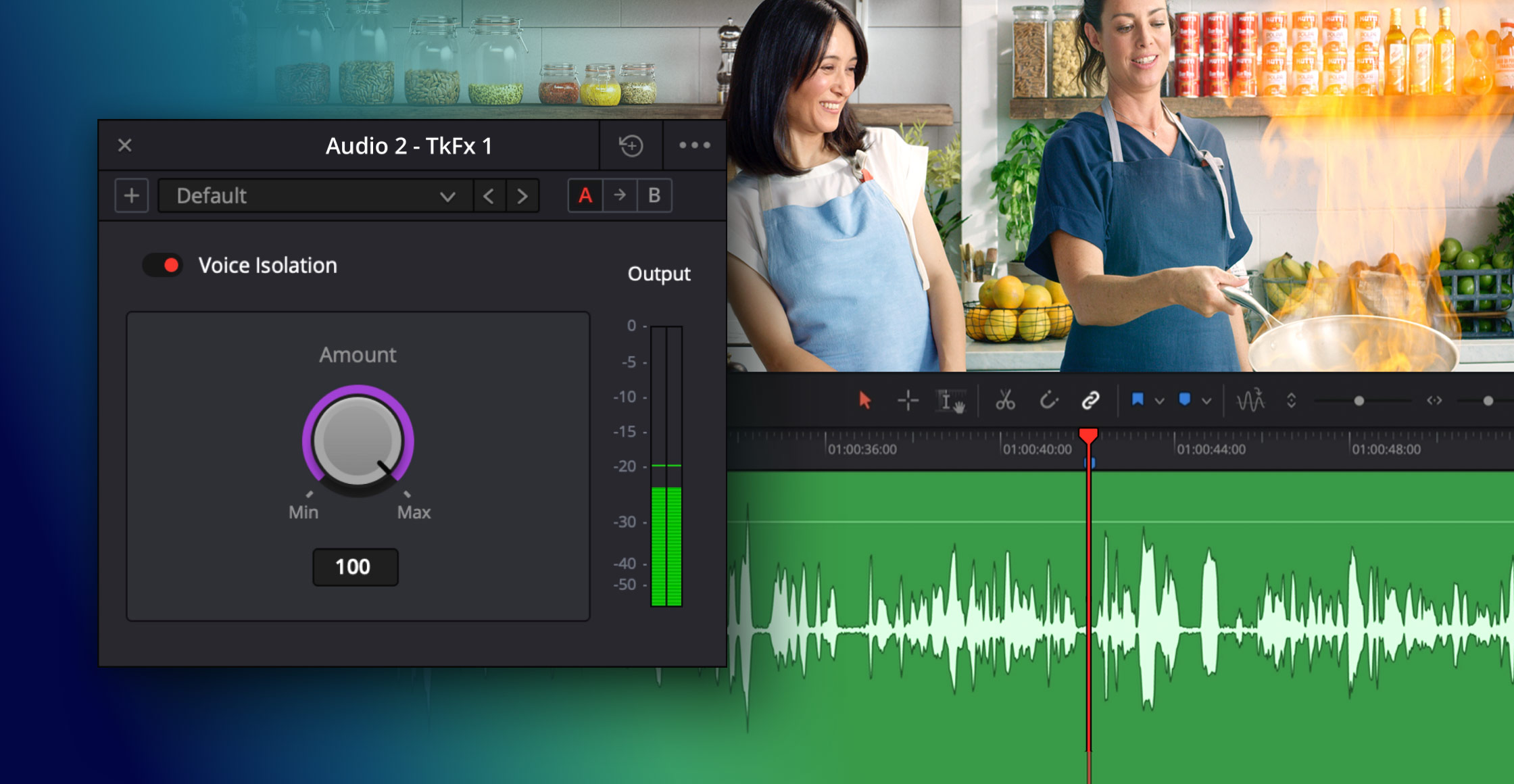Select the pointer arrow tool
The height and width of the screenshot is (784, 1514).
point(864,400)
